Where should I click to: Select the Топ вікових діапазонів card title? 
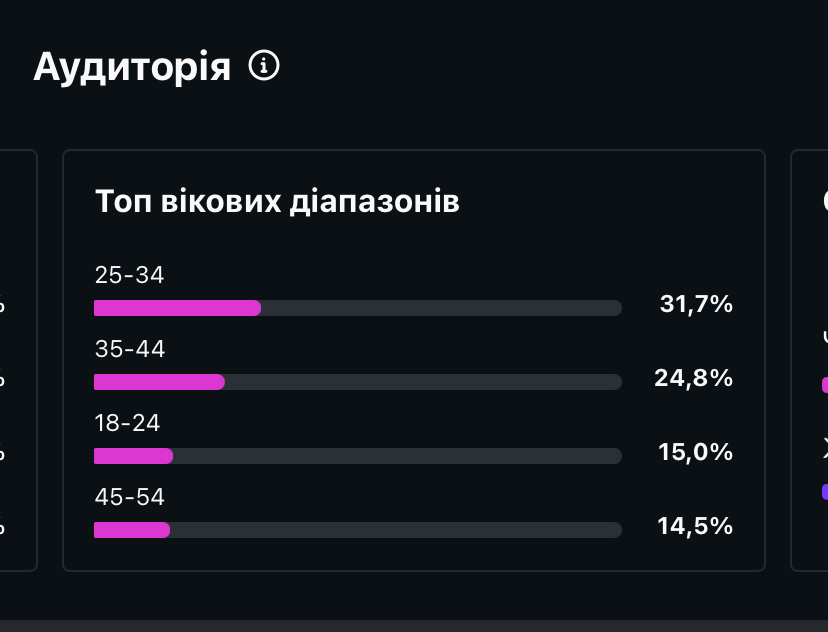(x=277, y=201)
